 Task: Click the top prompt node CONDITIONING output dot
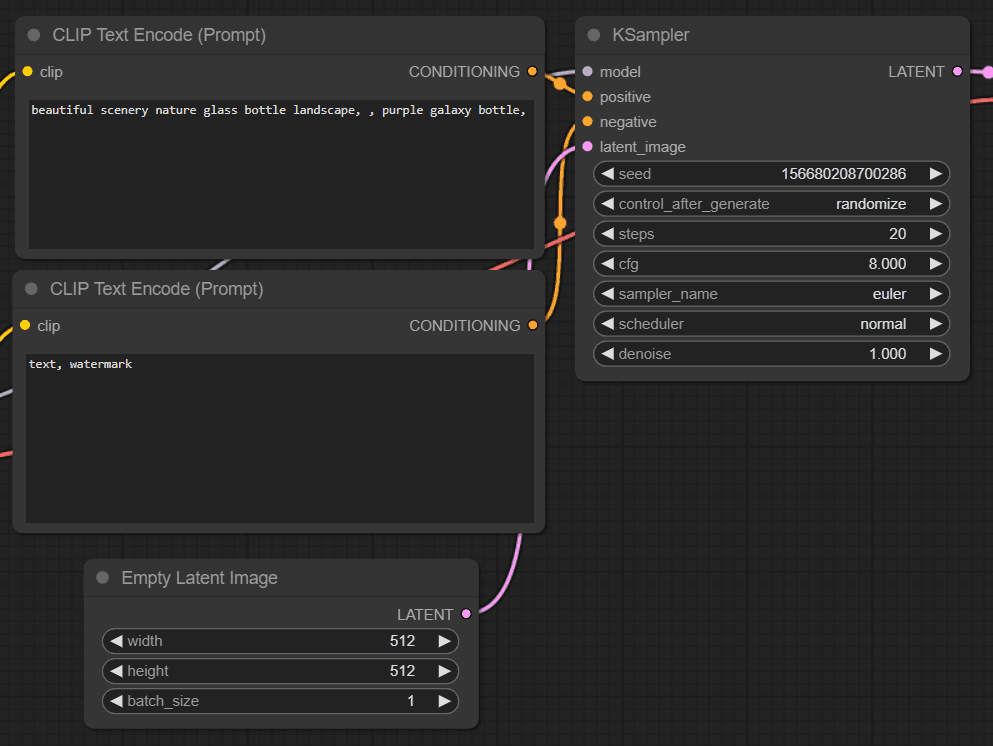(x=532, y=72)
